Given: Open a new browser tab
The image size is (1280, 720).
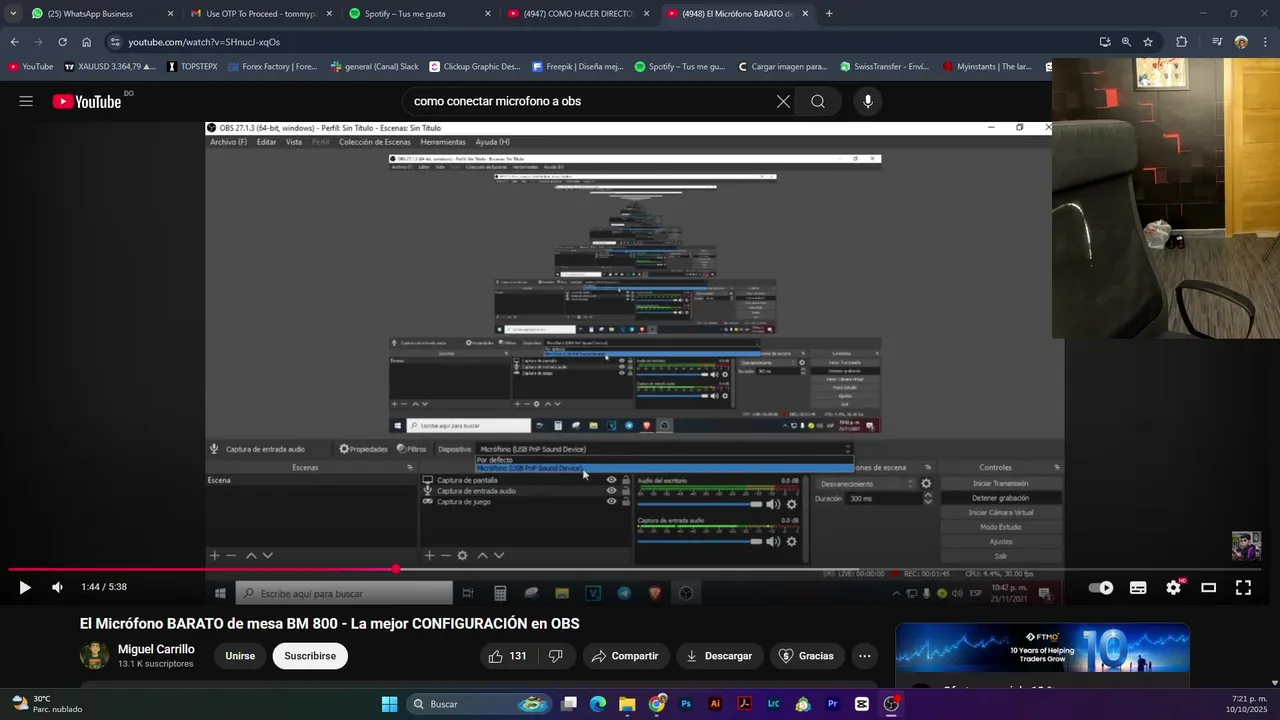Looking at the screenshot, I should pos(829,14).
